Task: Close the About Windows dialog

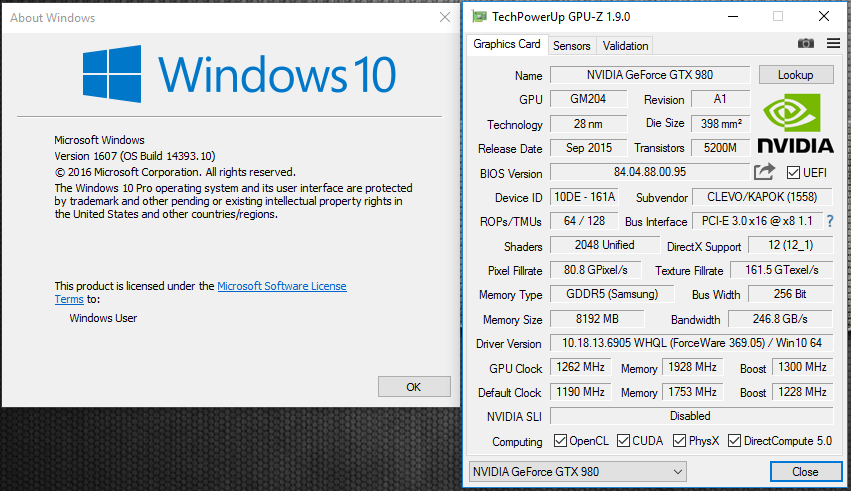Action: coord(445,17)
